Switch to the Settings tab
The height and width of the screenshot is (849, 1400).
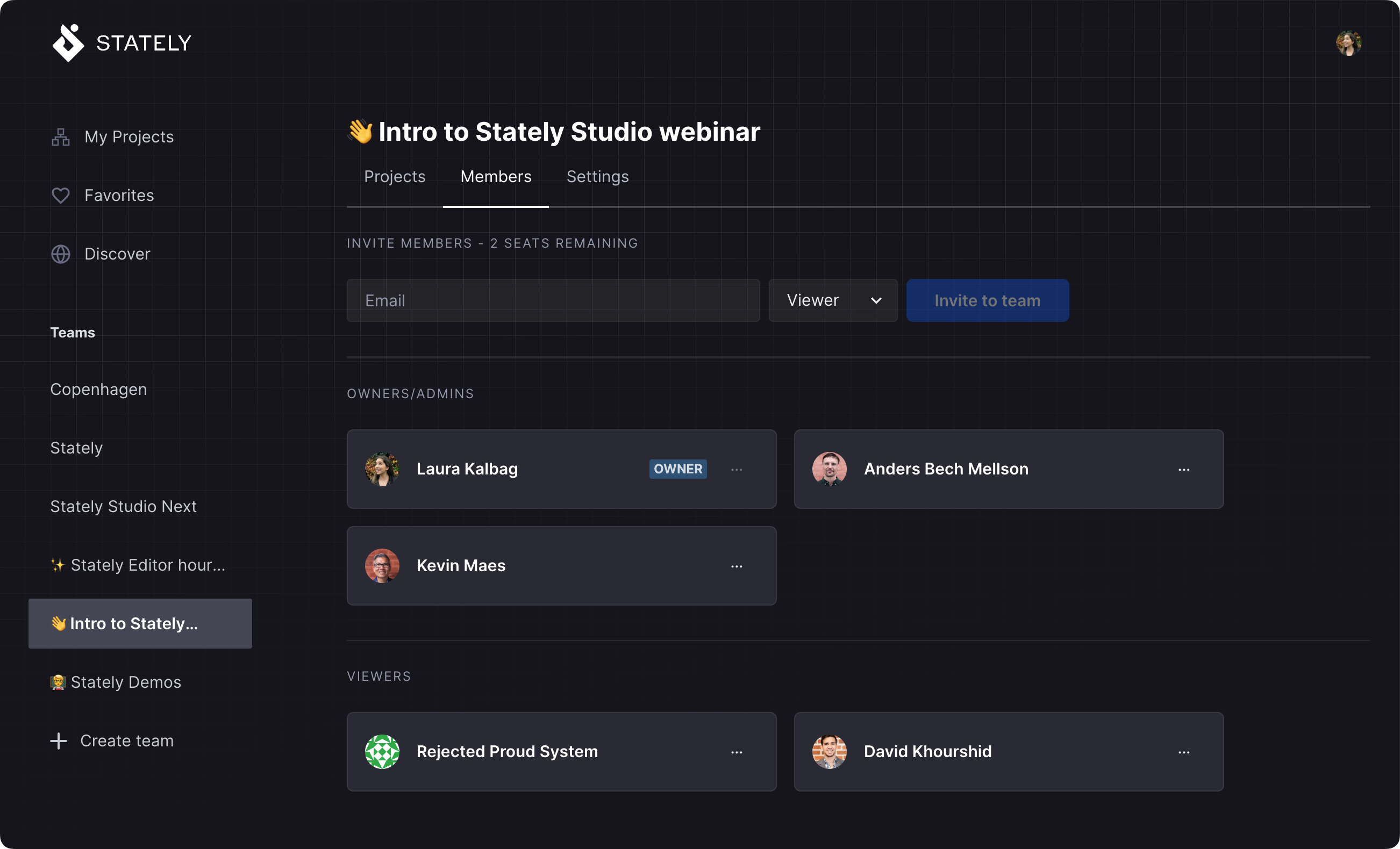tap(597, 177)
